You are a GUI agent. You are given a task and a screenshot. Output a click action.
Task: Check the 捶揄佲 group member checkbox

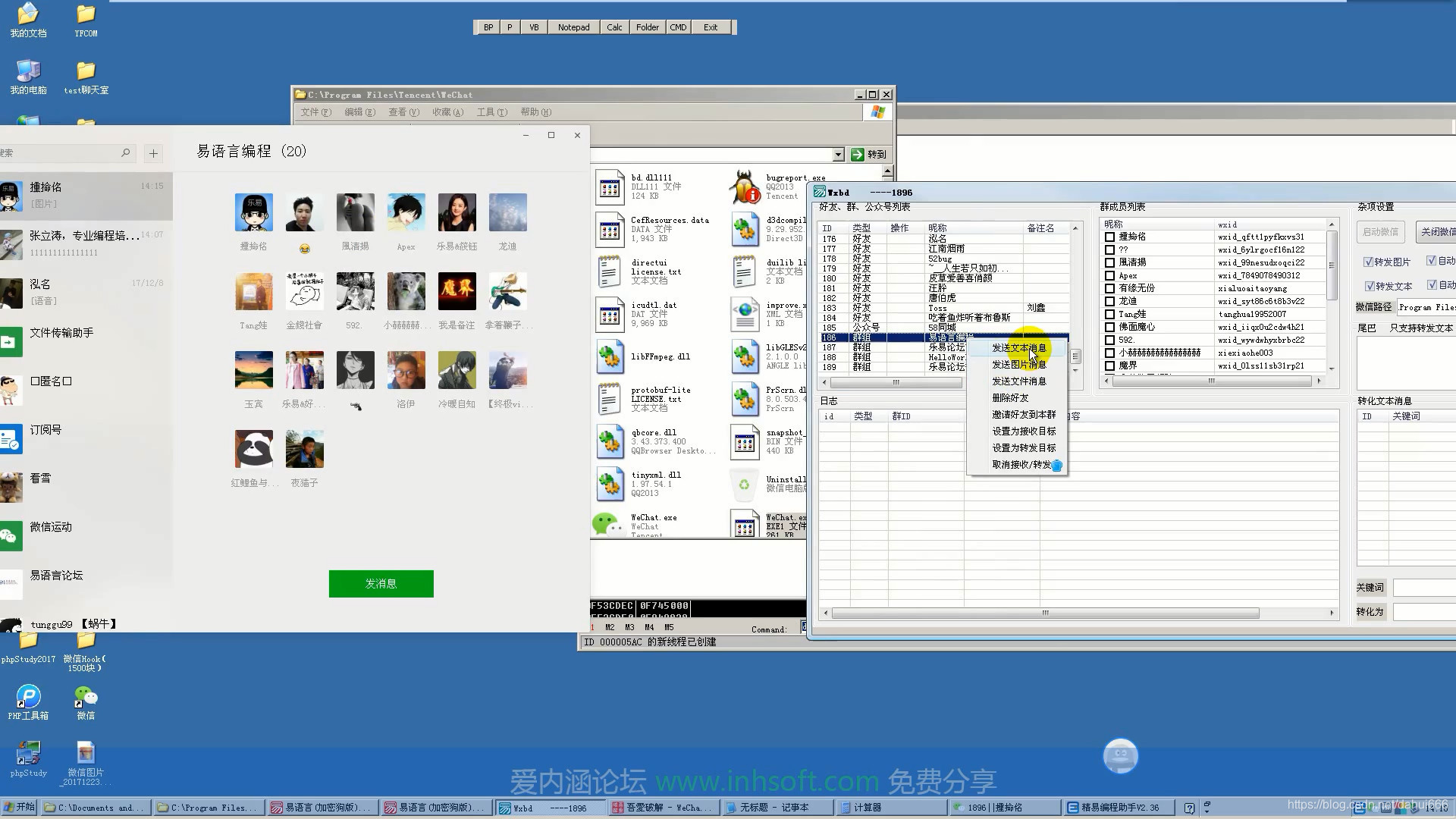[1110, 237]
